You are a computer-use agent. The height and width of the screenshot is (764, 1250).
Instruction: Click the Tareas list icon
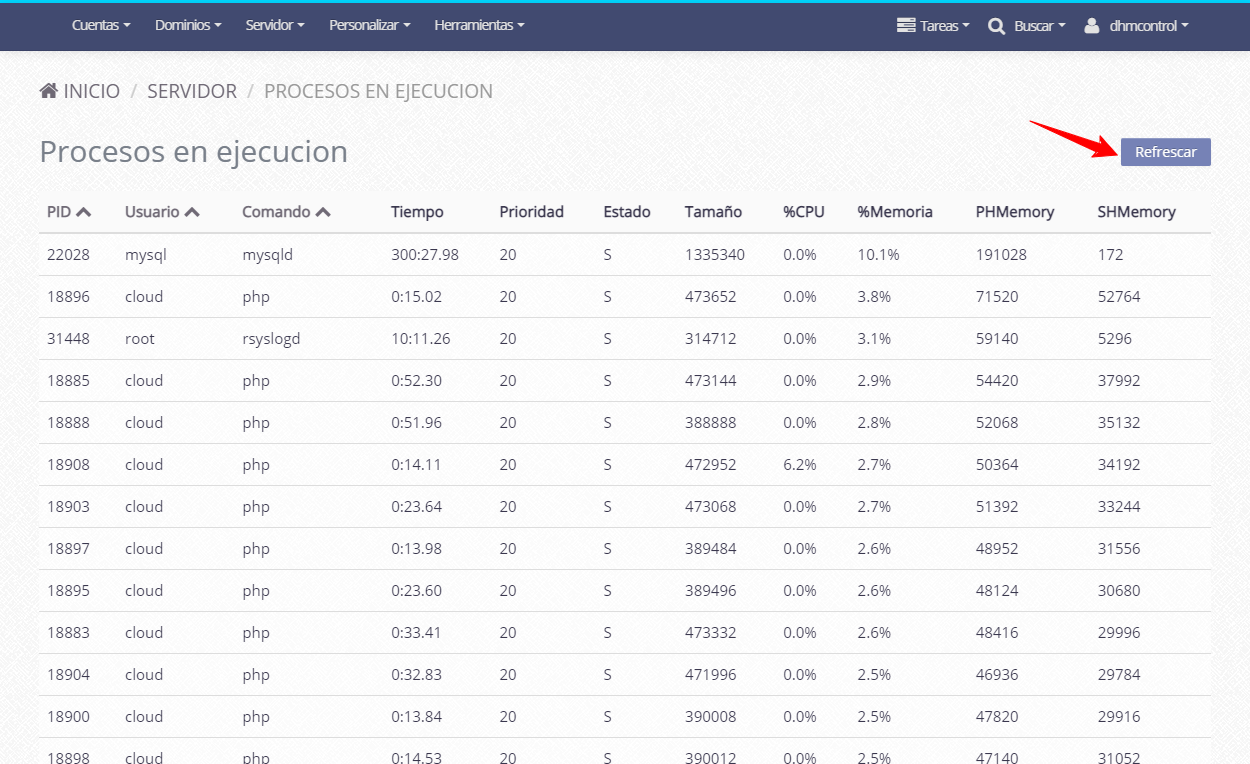[x=906, y=26]
